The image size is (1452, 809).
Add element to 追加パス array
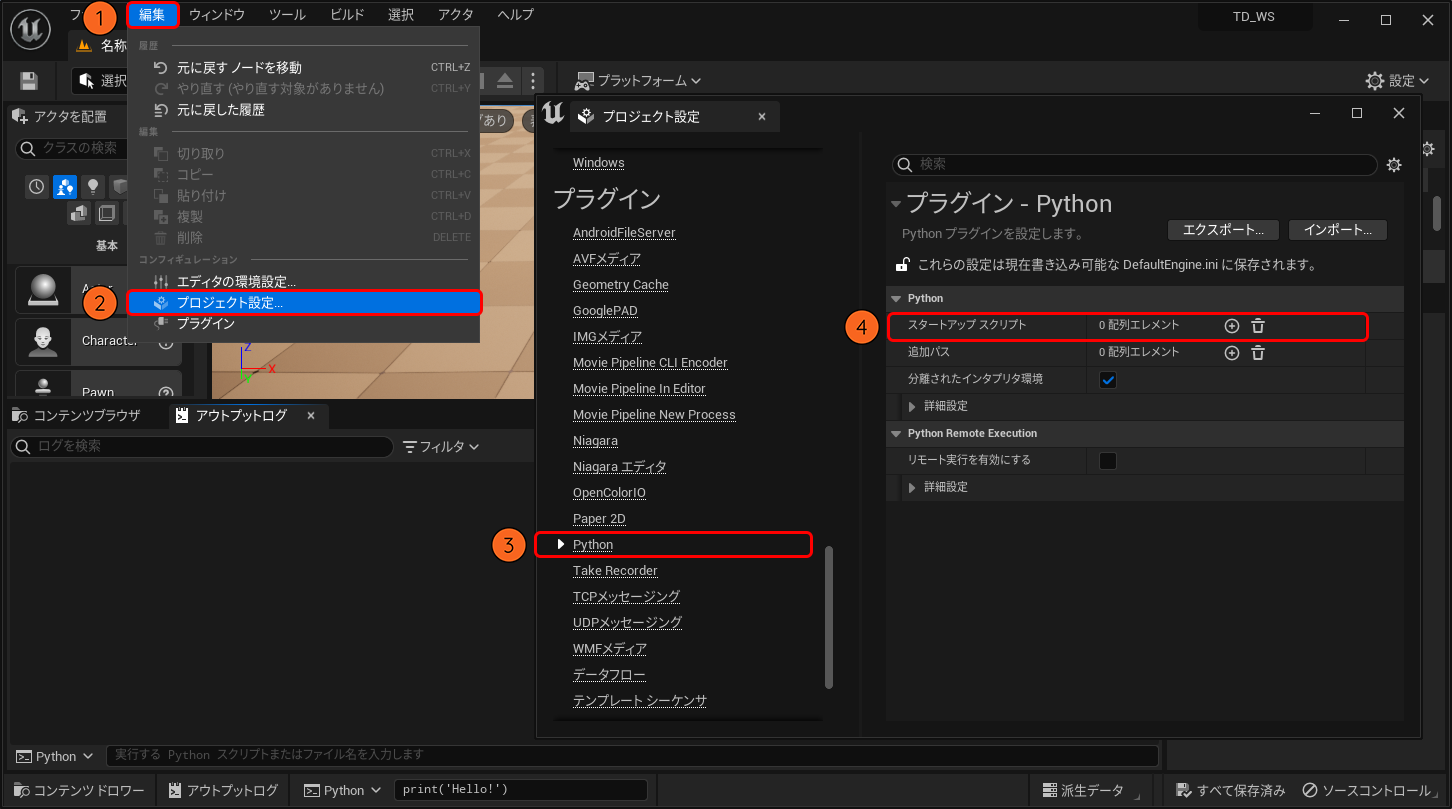coord(1232,353)
